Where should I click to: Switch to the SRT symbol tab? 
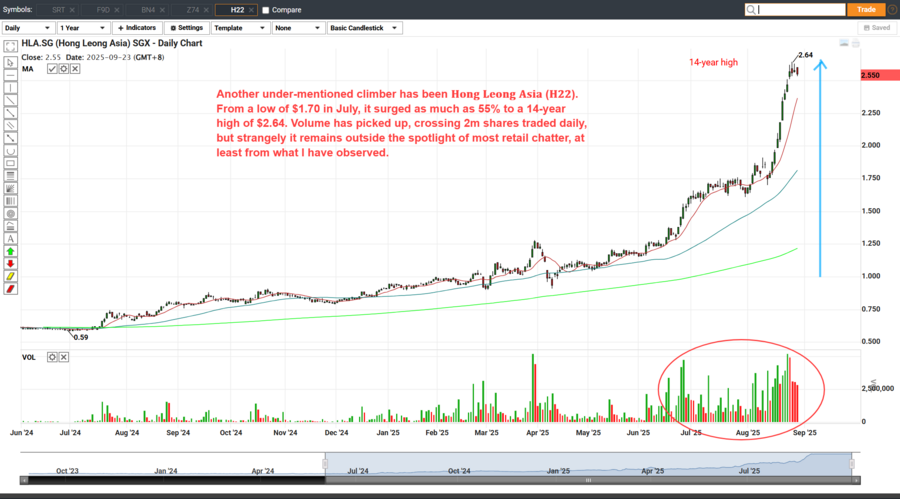pyautogui.click(x=58, y=10)
